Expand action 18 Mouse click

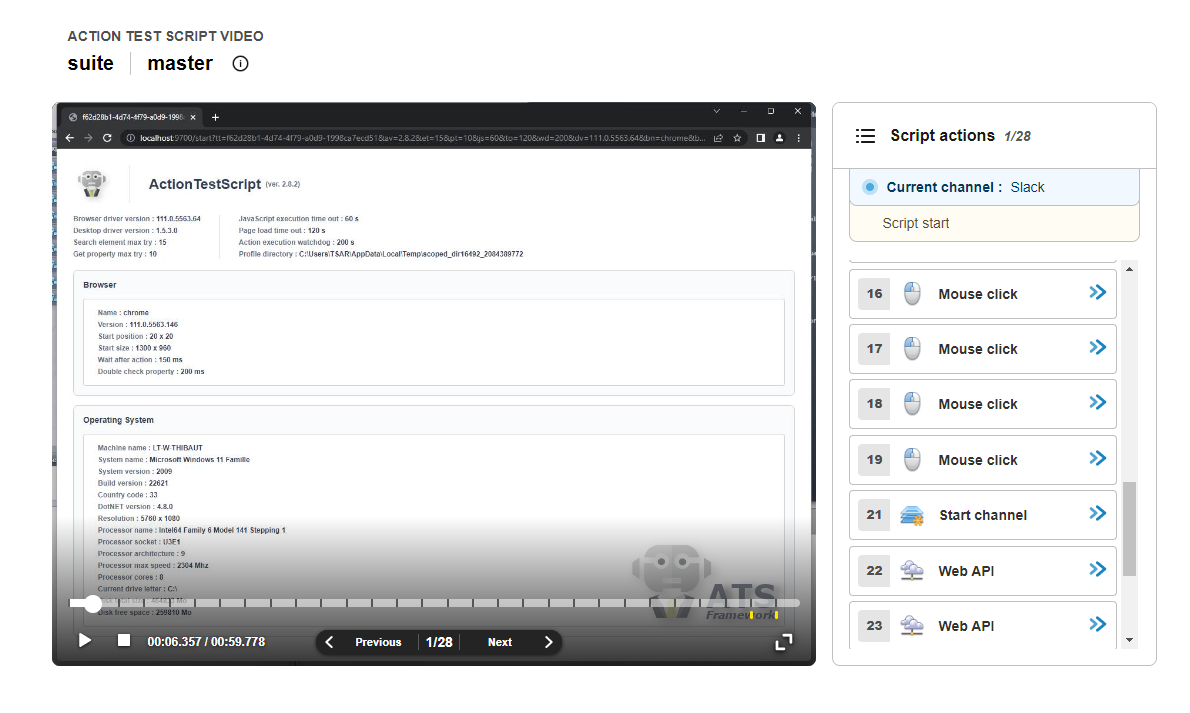(x=1097, y=402)
